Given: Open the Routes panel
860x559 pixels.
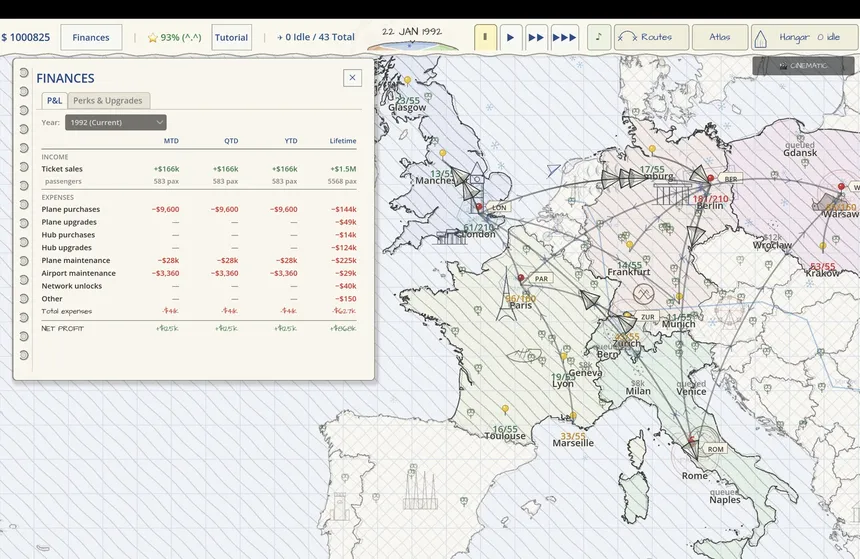Looking at the screenshot, I should tap(651, 37).
